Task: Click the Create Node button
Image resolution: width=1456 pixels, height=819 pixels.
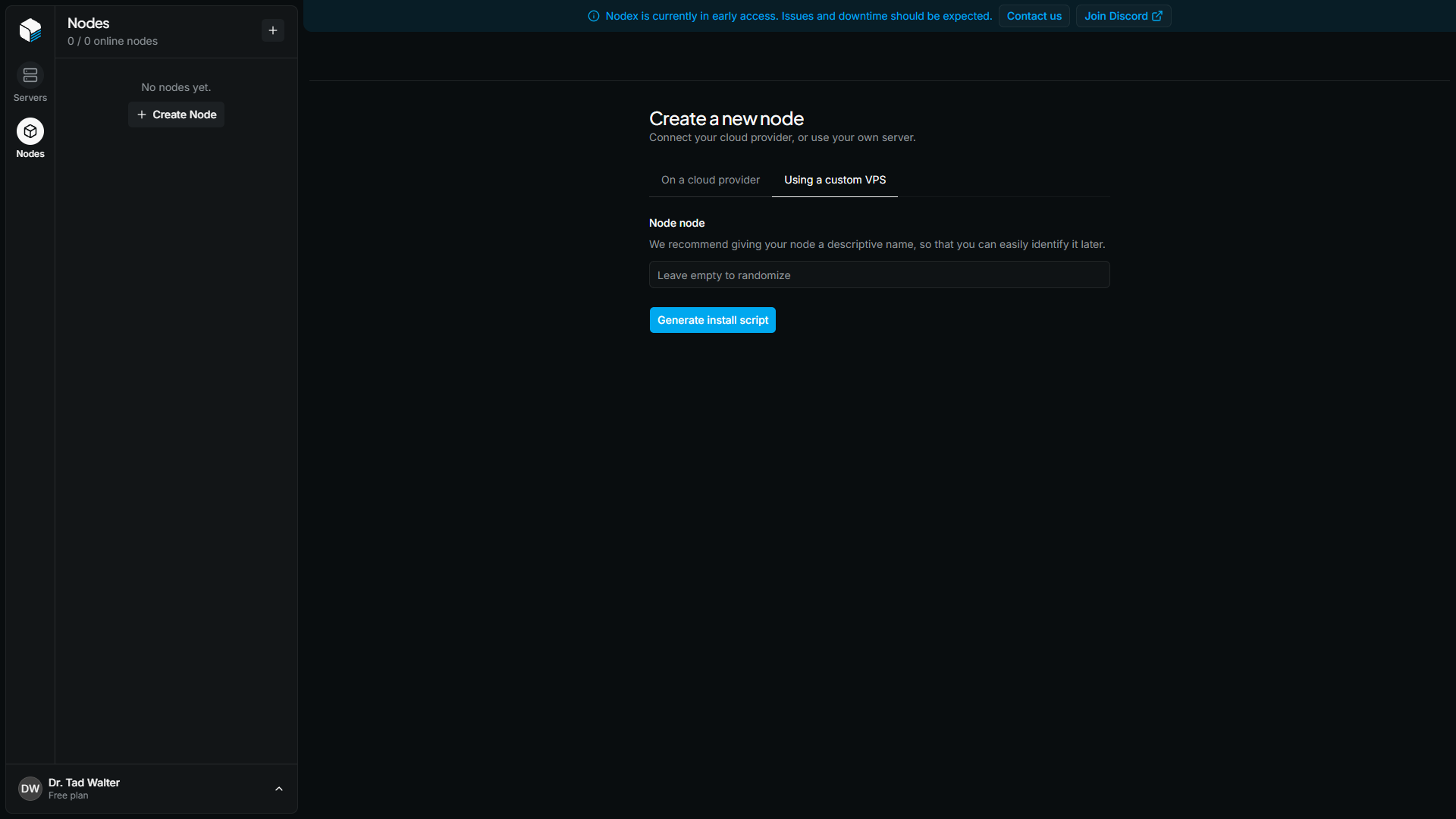Action: coord(177,115)
